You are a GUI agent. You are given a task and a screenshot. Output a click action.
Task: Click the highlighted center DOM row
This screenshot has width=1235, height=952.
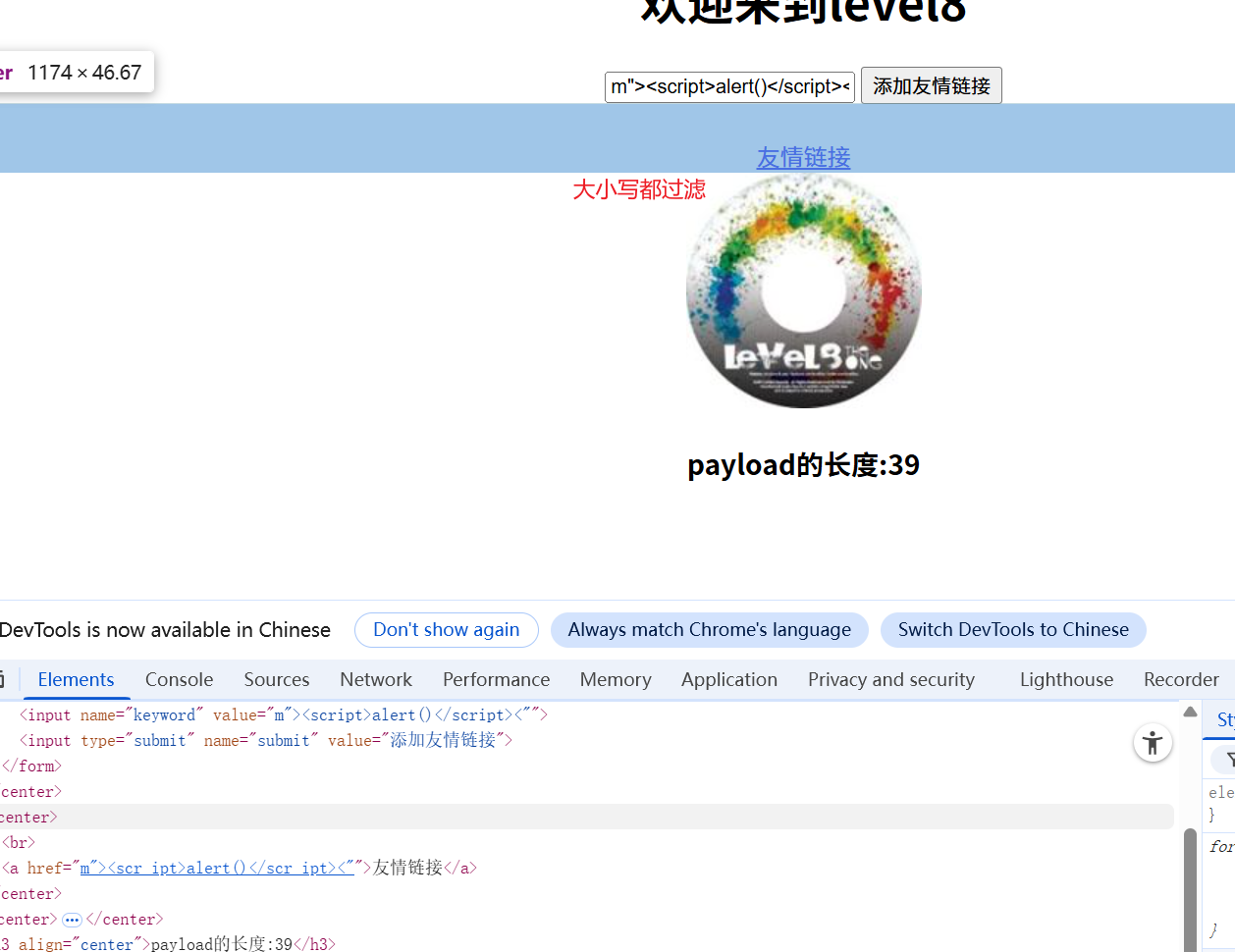point(586,817)
